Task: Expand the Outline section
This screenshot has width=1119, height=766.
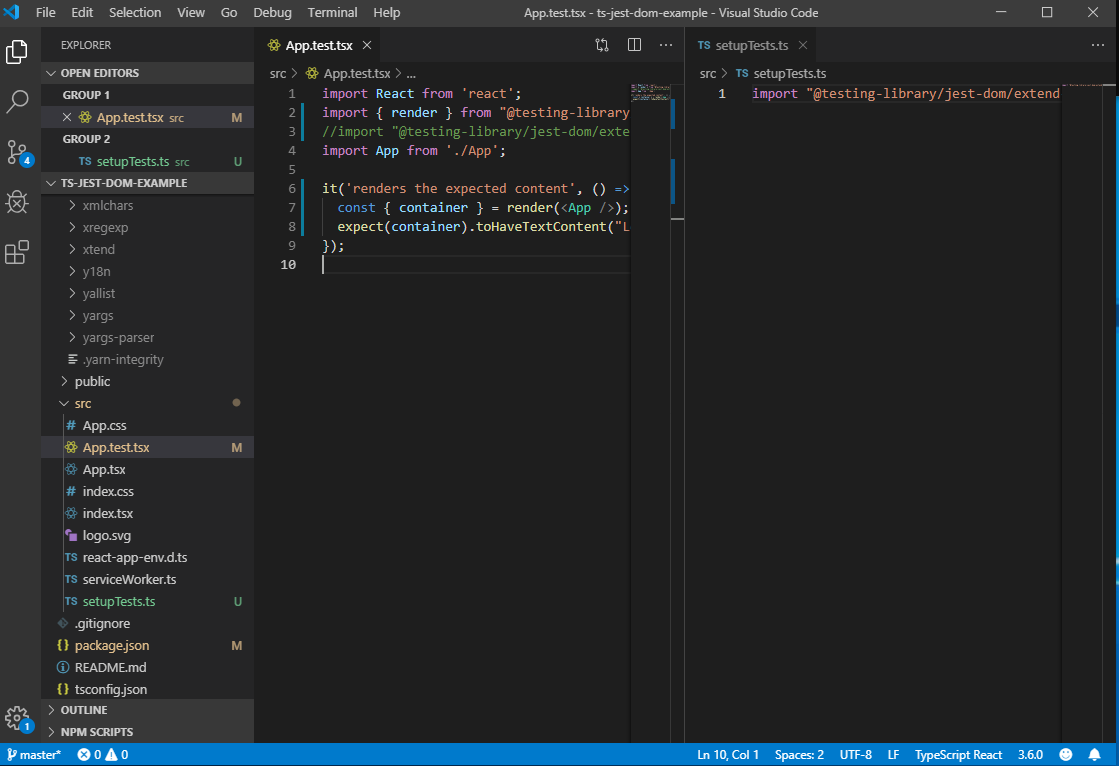Action: (148, 710)
